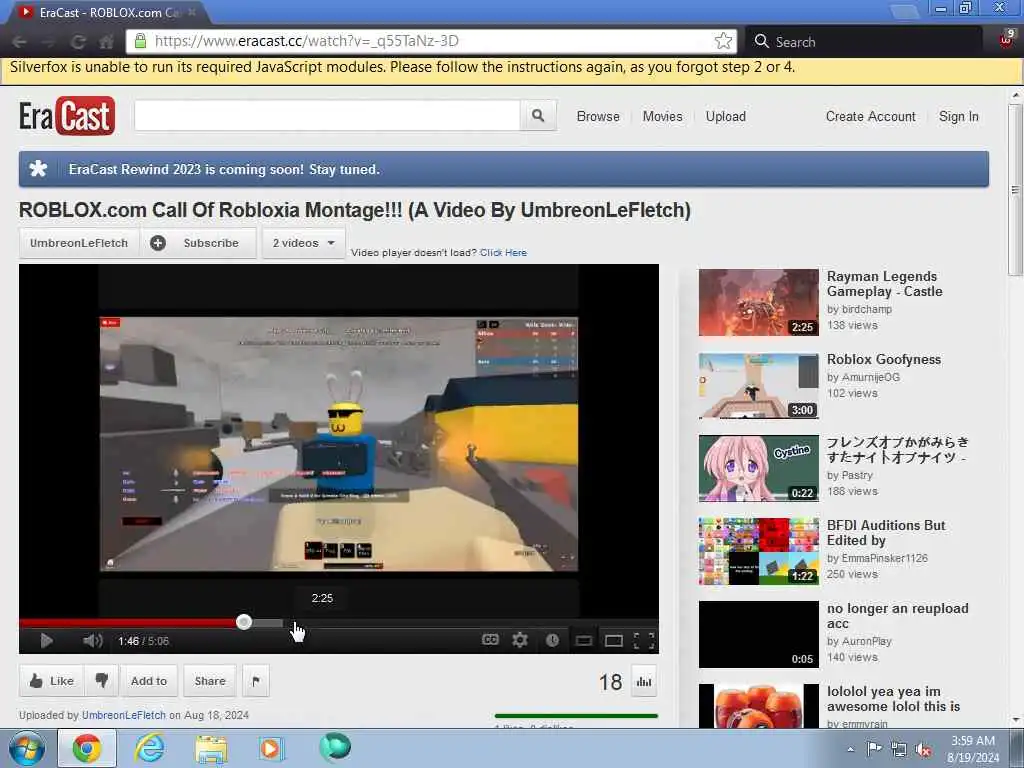Image resolution: width=1024 pixels, height=768 pixels.
Task: Open Windows Media Player in taskbar
Action: [x=270, y=748]
